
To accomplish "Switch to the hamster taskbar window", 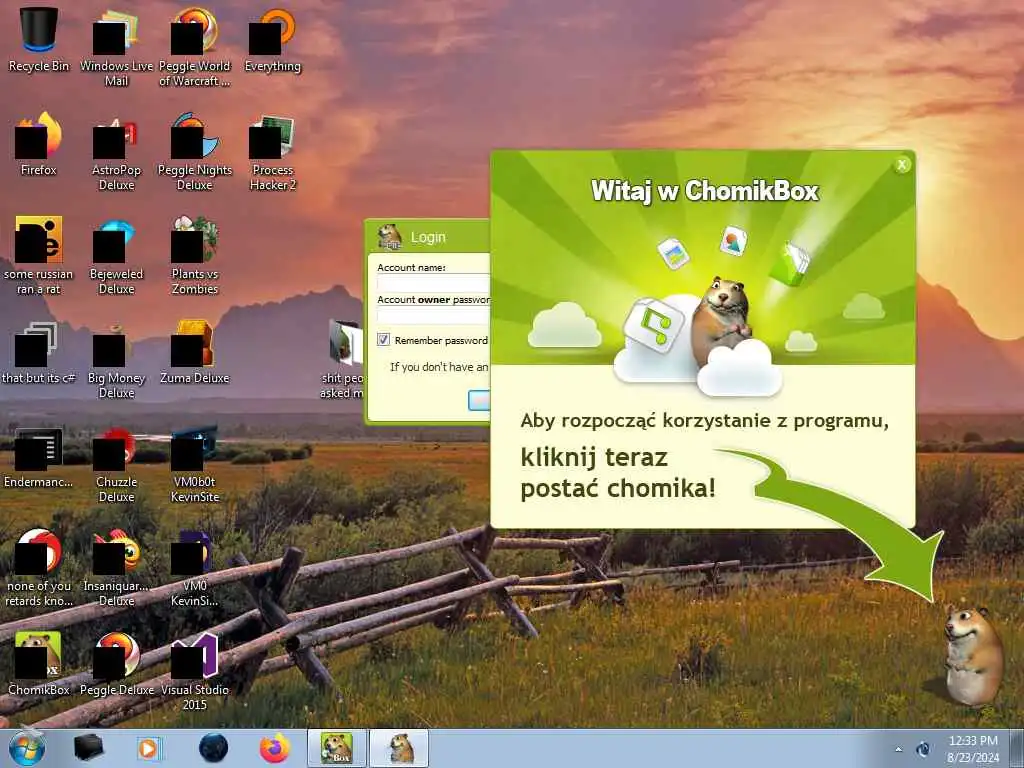I will pyautogui.click(x=400, y=748).
